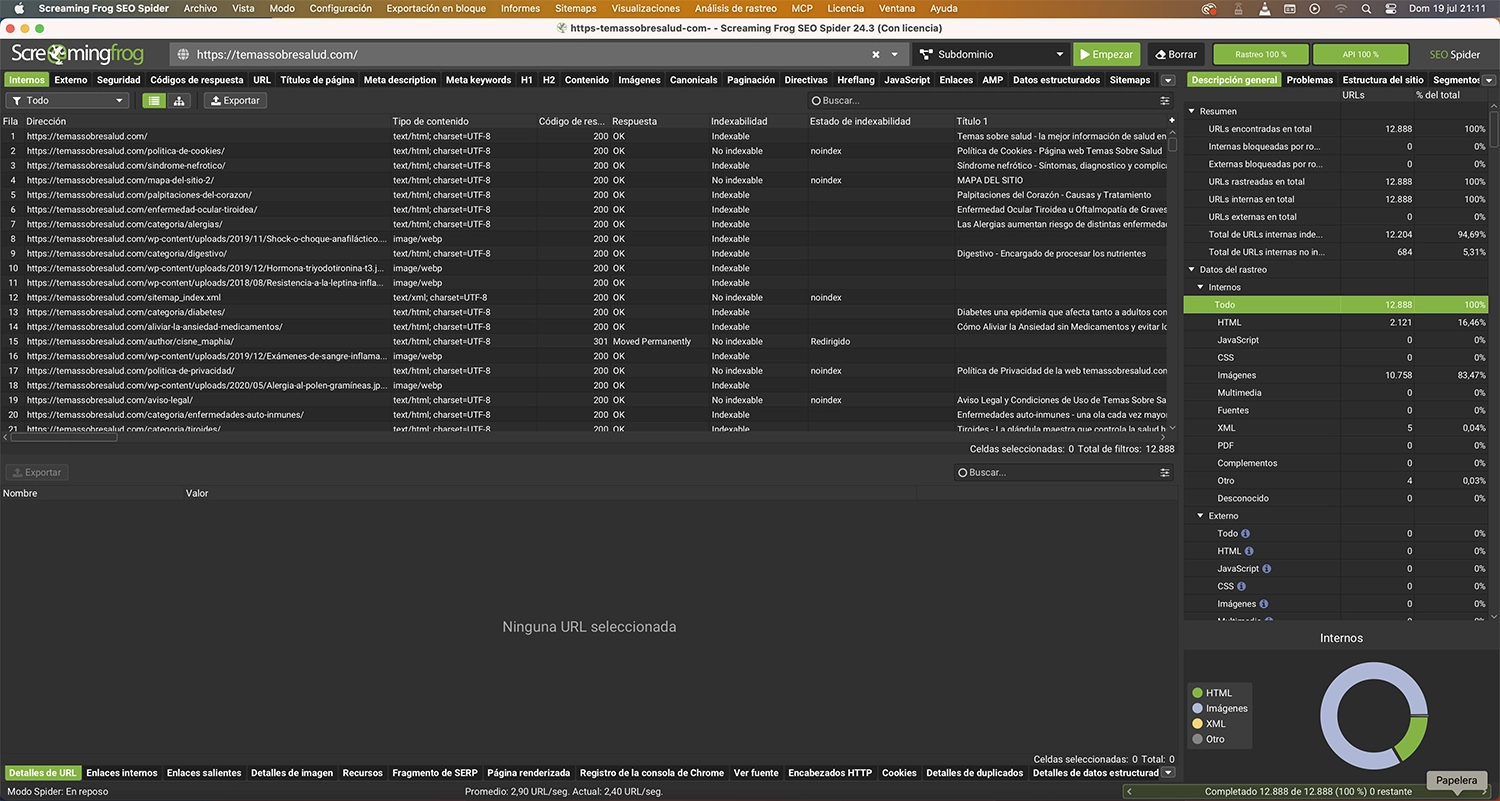Click Imágenes lavender legend swatch
Image resolution: width=1500 pixels, height=801 pixels.
click(x=1197, y=708)
